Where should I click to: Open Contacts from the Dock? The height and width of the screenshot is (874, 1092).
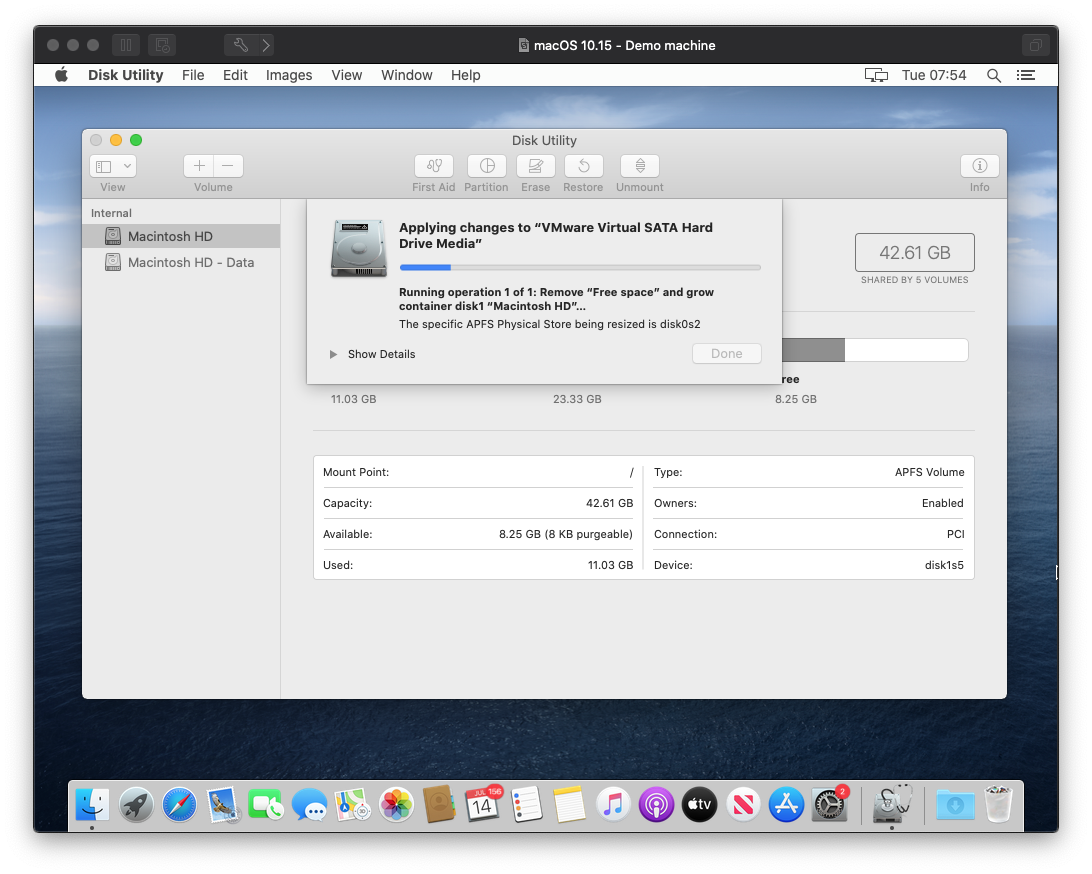(439, 805)
